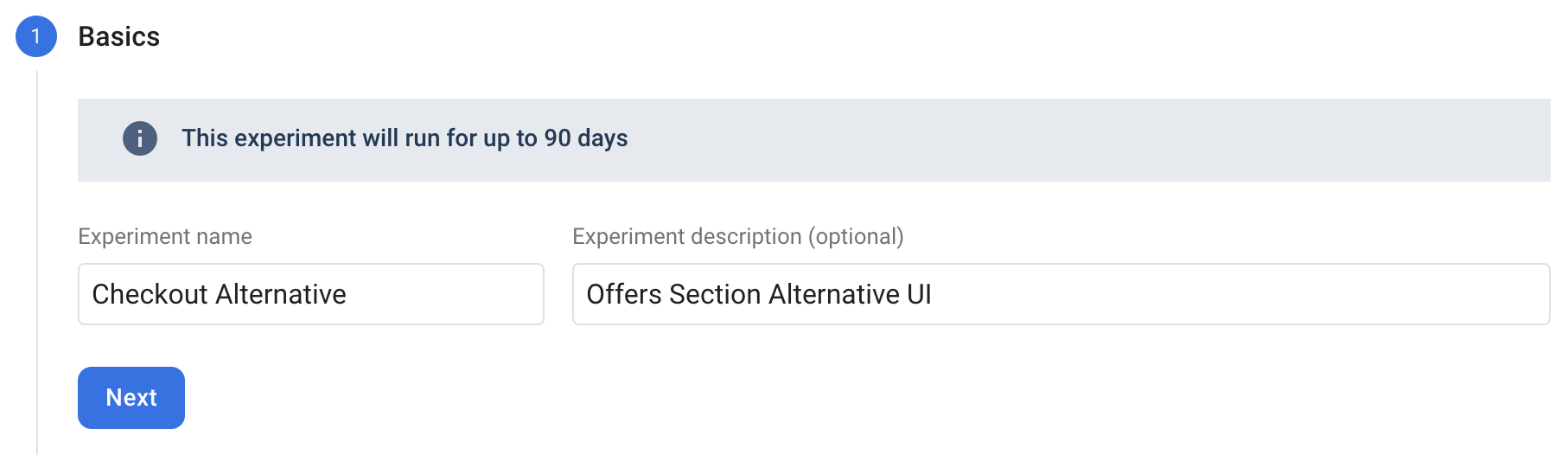Click the Experiment description (optional) label
The image size is (1568, 455).
[x=737, y=236]
